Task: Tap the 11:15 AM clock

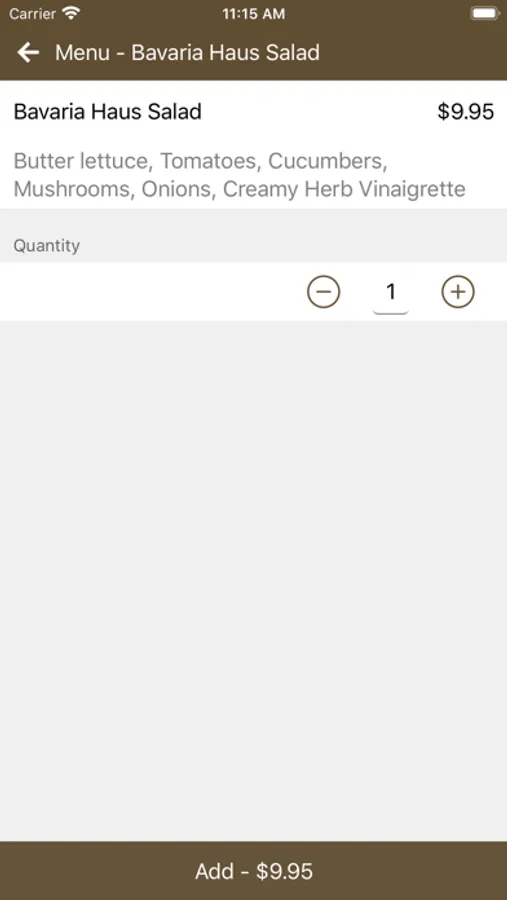Action: 253,14
